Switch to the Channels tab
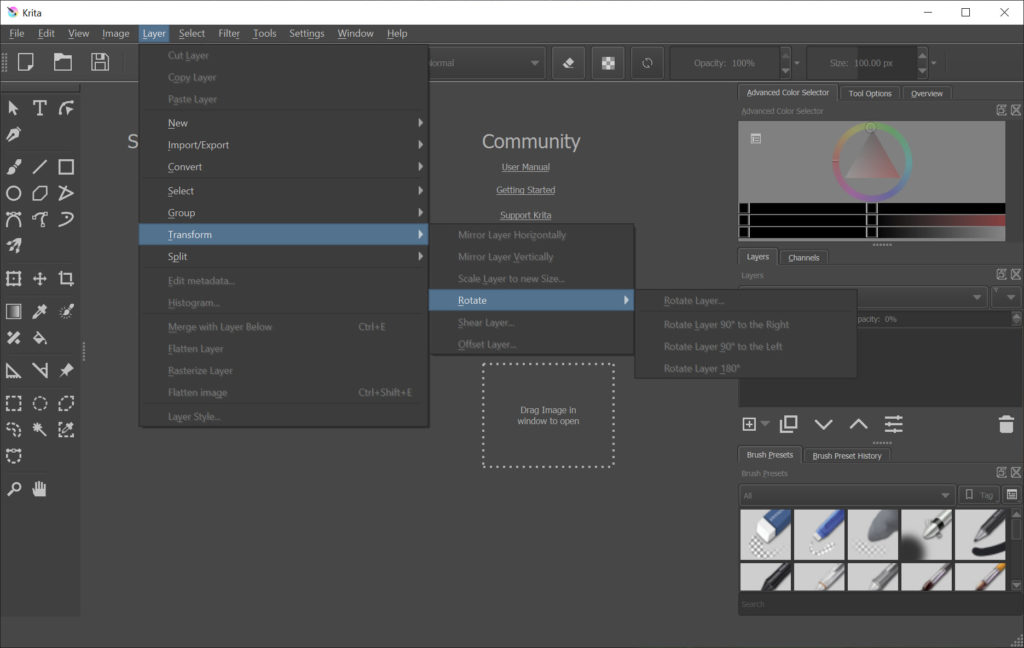The image size is (1024, 648). tap(803, 257)
